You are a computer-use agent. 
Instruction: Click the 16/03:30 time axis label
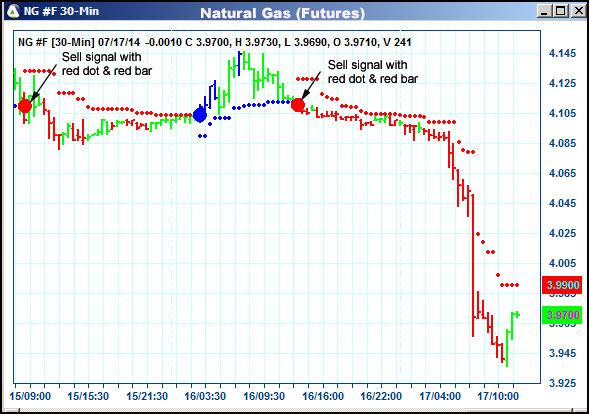coord(205,396)
